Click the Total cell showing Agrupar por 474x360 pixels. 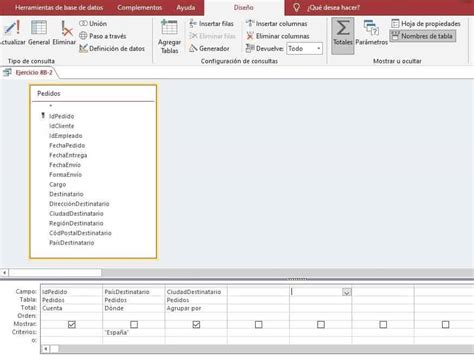point(196,308)
